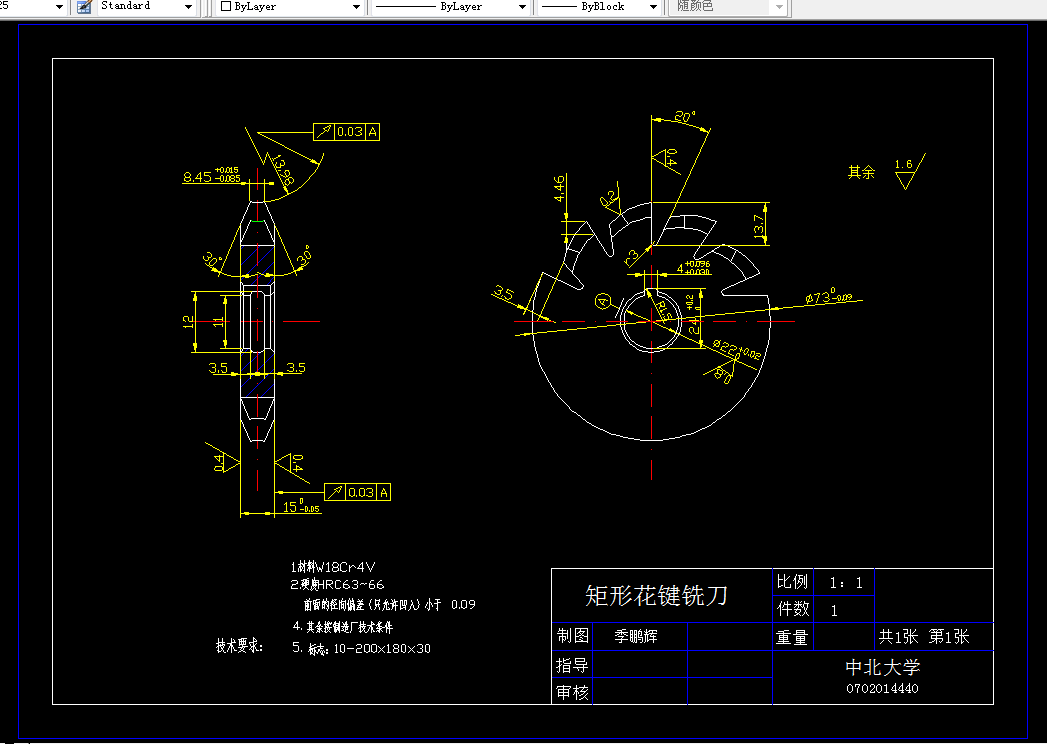
Task: Click the lower 0.03 A tolerance frame
Action: pos(357,492)
